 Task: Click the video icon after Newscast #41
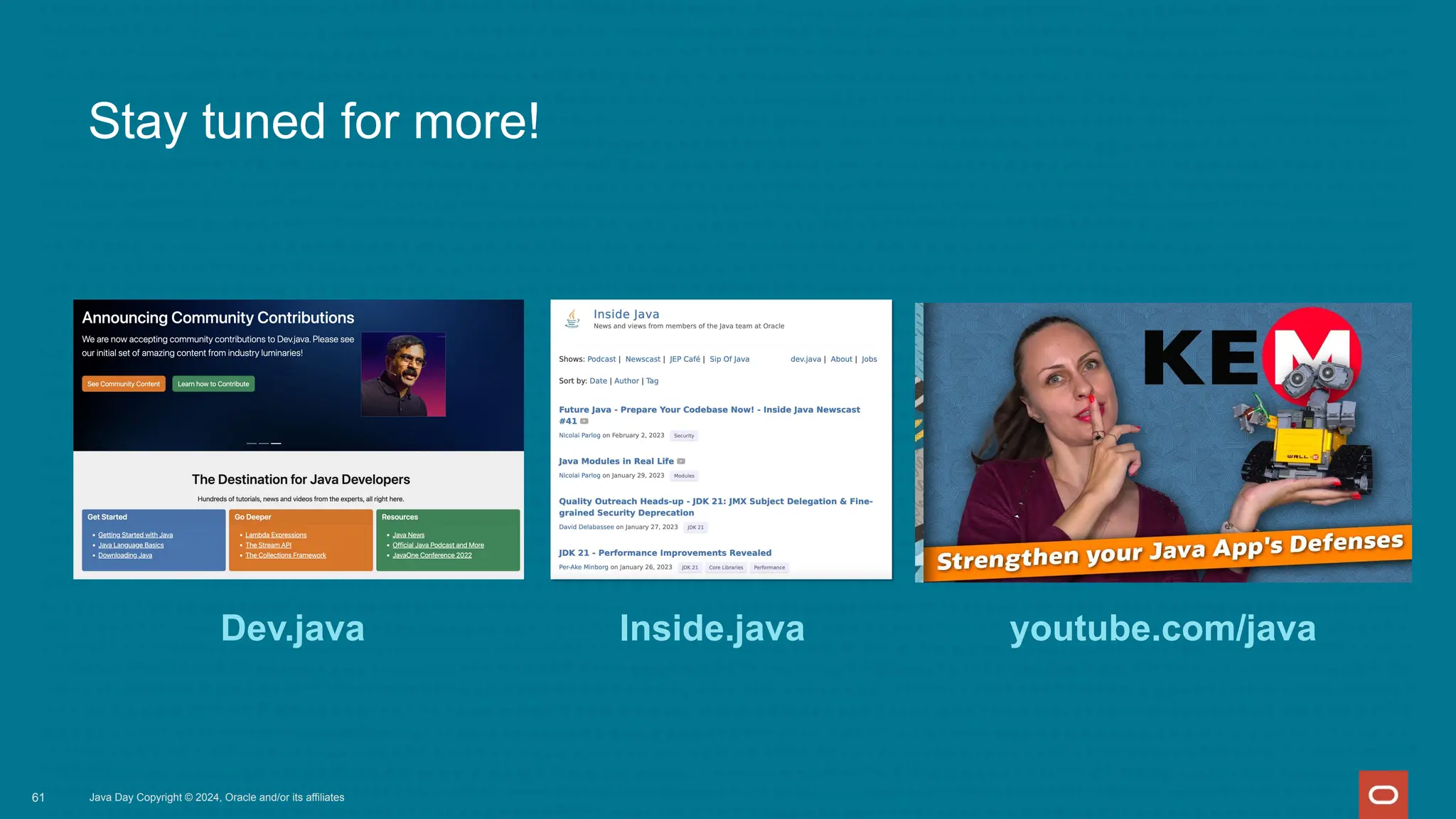tap(584, 422)
